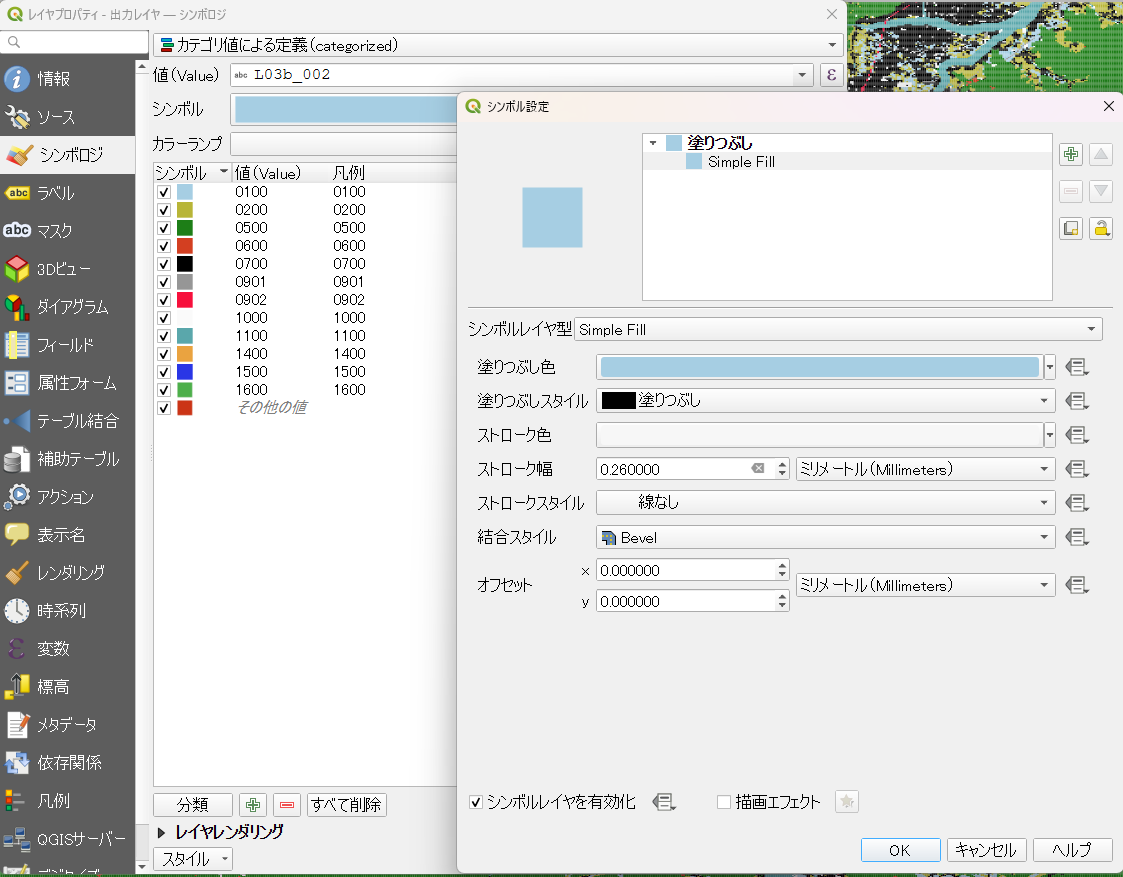Image resolution: width=1123 pixels, height=877 pixels.
Task: Click the sidebar search field
Action: pyautogui.click(x=74, y=42)
